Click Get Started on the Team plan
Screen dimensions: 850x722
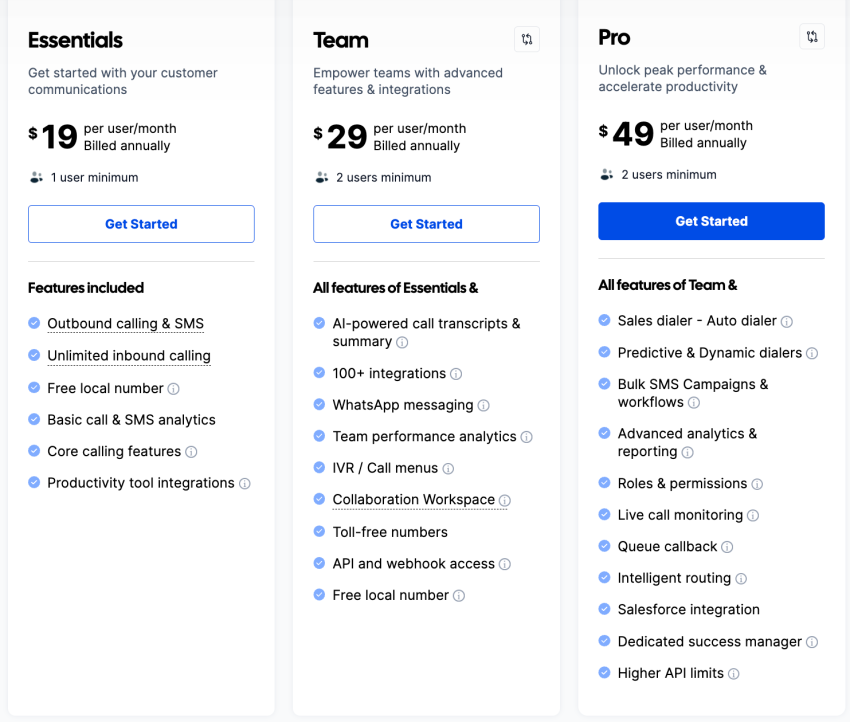426,224
